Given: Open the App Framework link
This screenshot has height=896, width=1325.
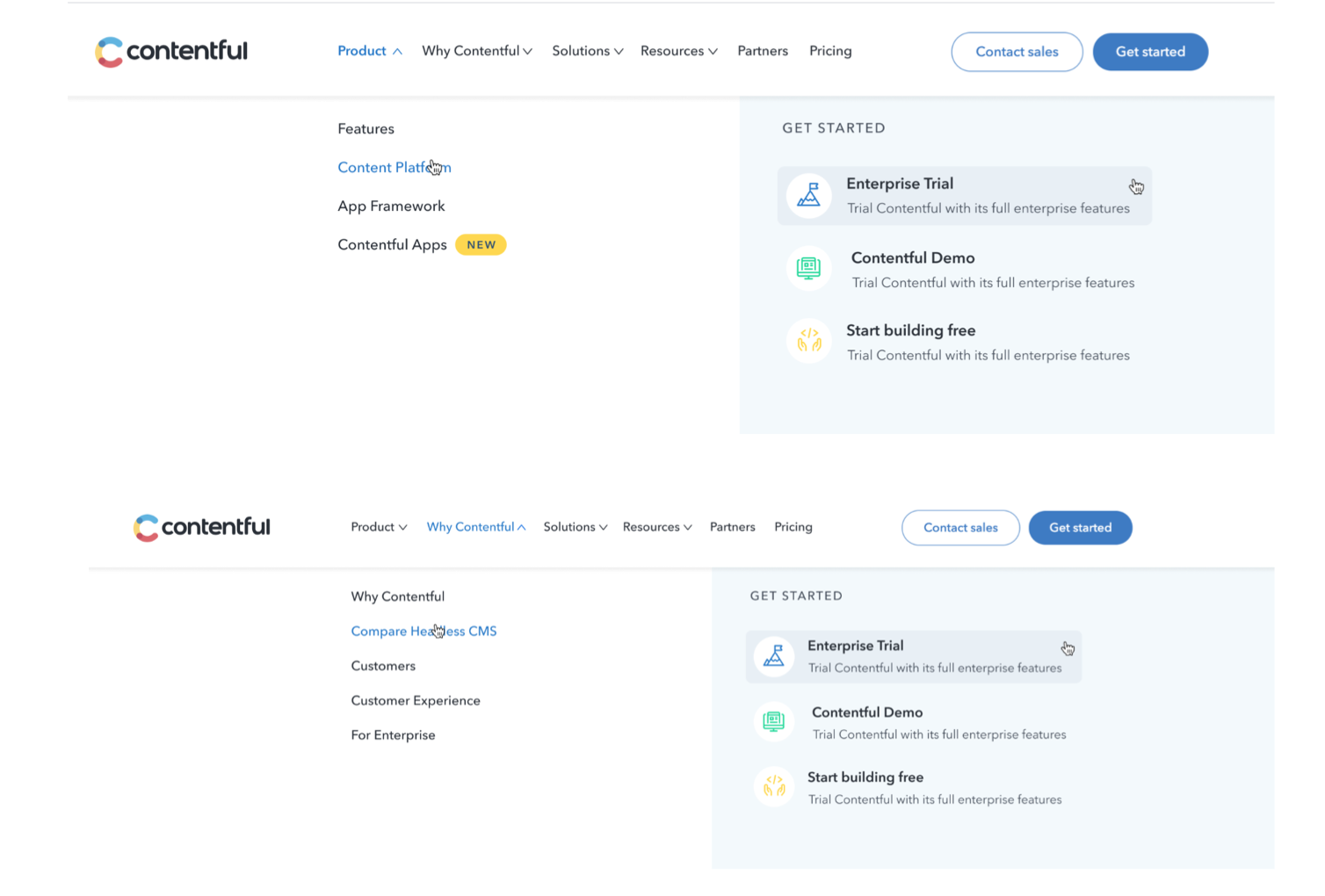Looking at the screenshot, I should coord(391,206).
